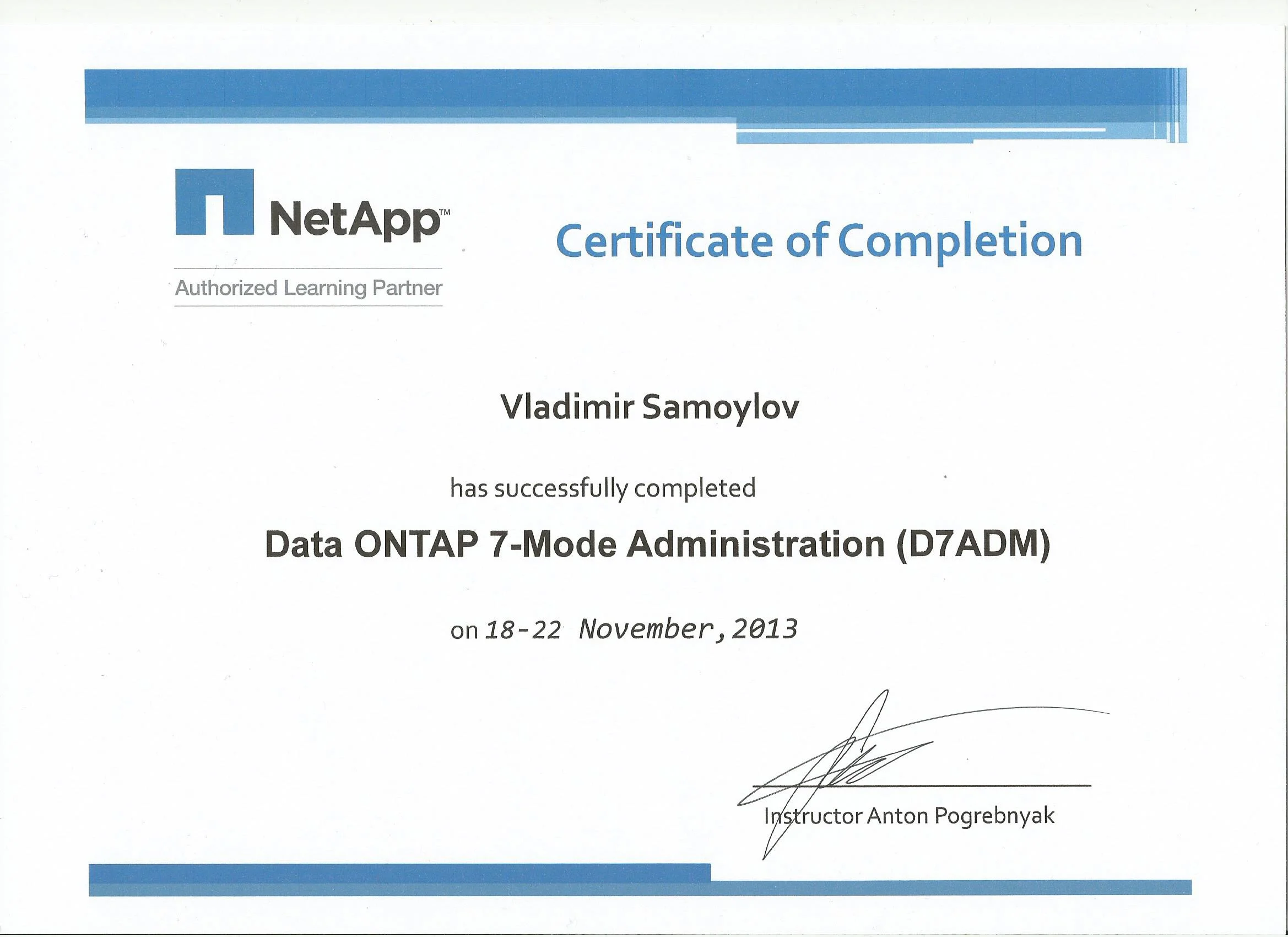Click the 'has successfully completed' text

[x=603, y=488]
